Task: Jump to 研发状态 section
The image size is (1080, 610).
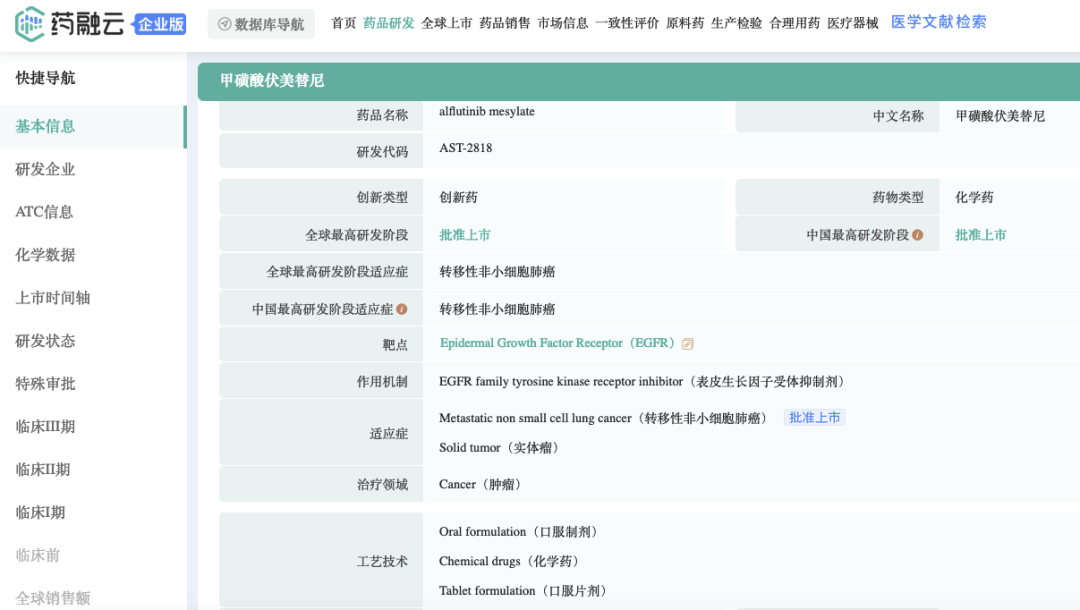Action: [x=45, y=341]
